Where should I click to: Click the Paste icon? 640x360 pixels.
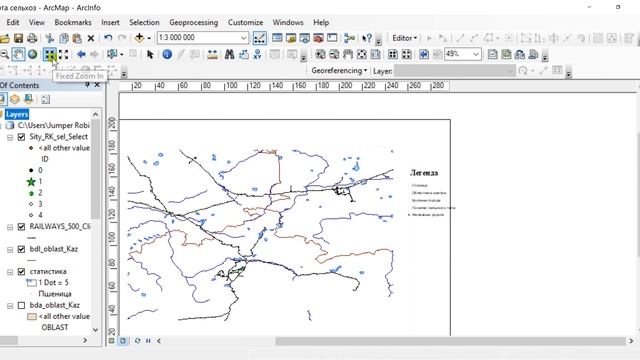(x=77, y=38)
